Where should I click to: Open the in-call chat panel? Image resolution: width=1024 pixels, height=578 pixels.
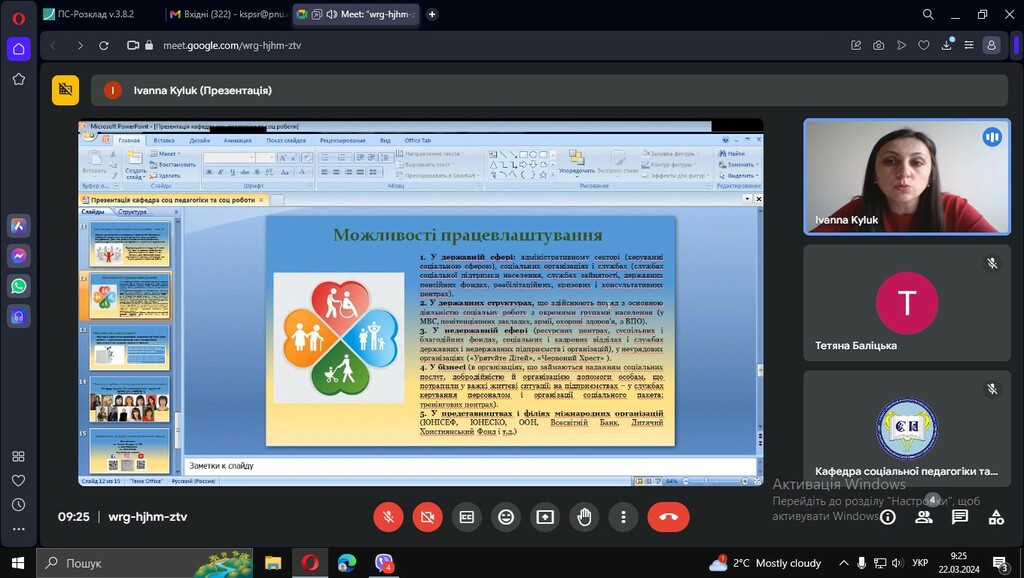pyautogui.click(x=960, y=517)
